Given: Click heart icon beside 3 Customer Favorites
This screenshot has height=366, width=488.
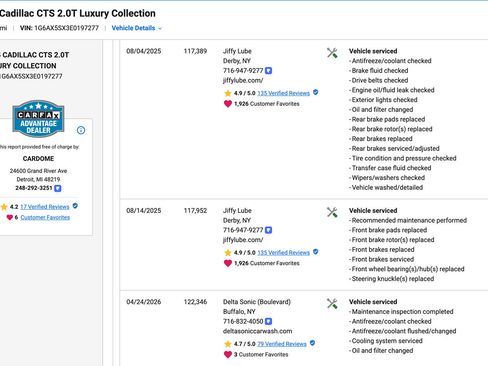Looking at the screenshot, I should click(x=228, y=355).
